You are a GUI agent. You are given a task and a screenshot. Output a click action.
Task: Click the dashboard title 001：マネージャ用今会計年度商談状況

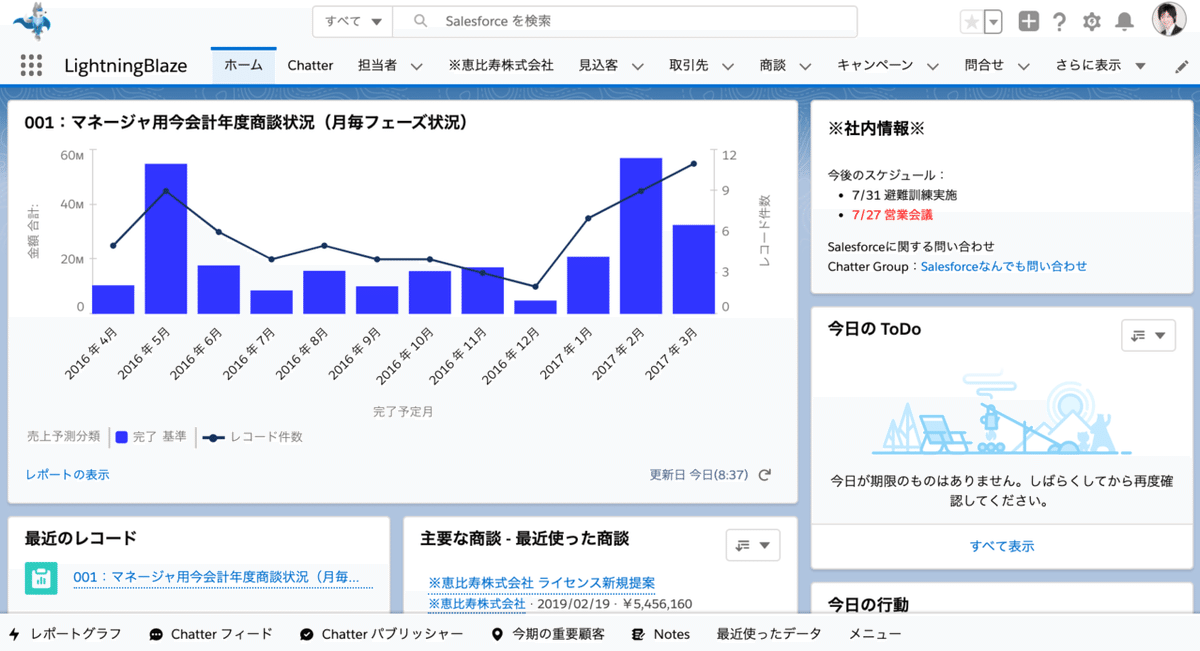[x=246, y=123]
